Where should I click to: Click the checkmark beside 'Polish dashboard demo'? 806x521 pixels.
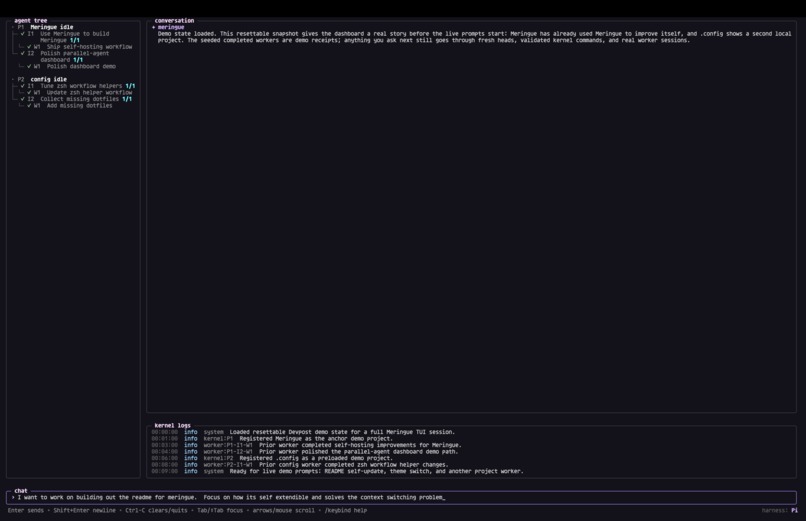click(29, 66)
